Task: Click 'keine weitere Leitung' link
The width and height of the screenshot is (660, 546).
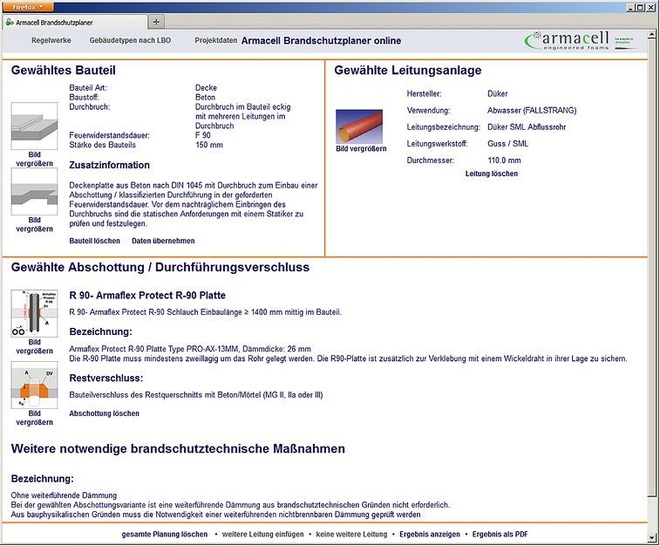Action: (x=351, y=534)
